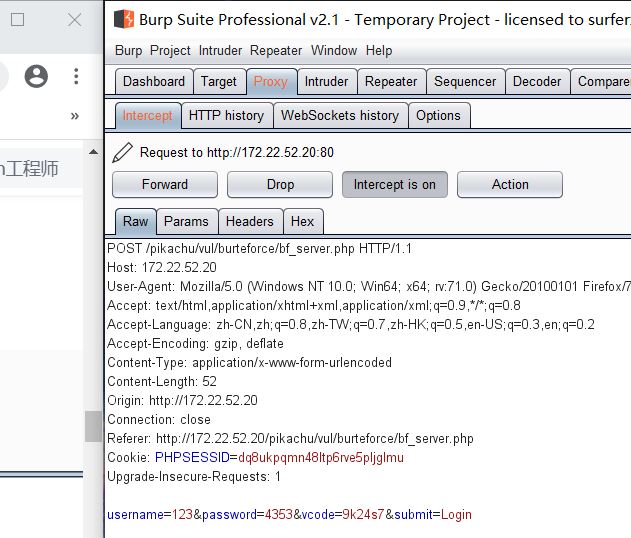Open the browser three-dot menu

click(x=76, y=76)
